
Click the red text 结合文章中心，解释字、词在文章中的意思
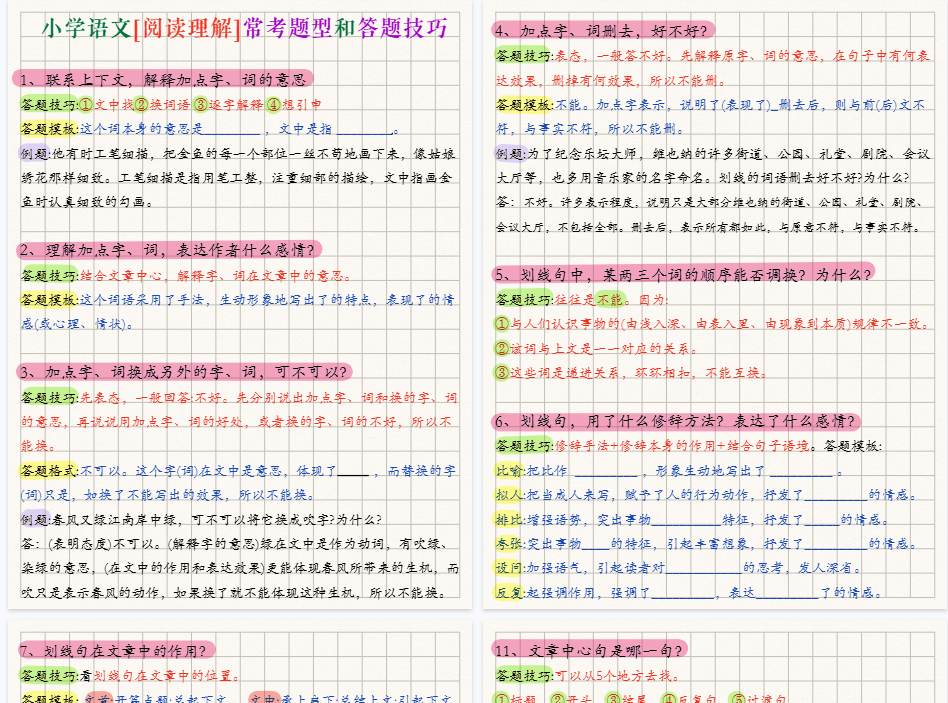[215, 275]
